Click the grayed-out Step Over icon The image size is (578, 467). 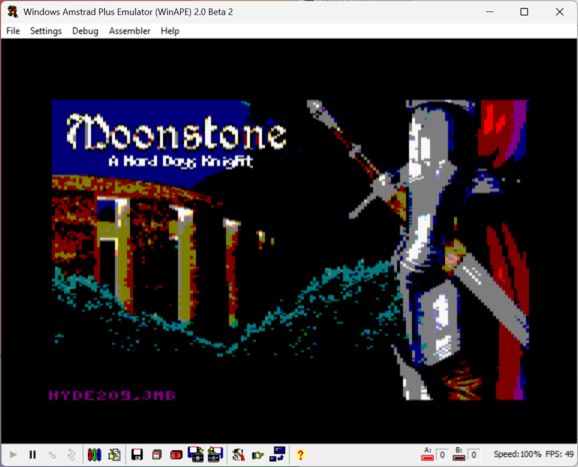tap(72, 455)
